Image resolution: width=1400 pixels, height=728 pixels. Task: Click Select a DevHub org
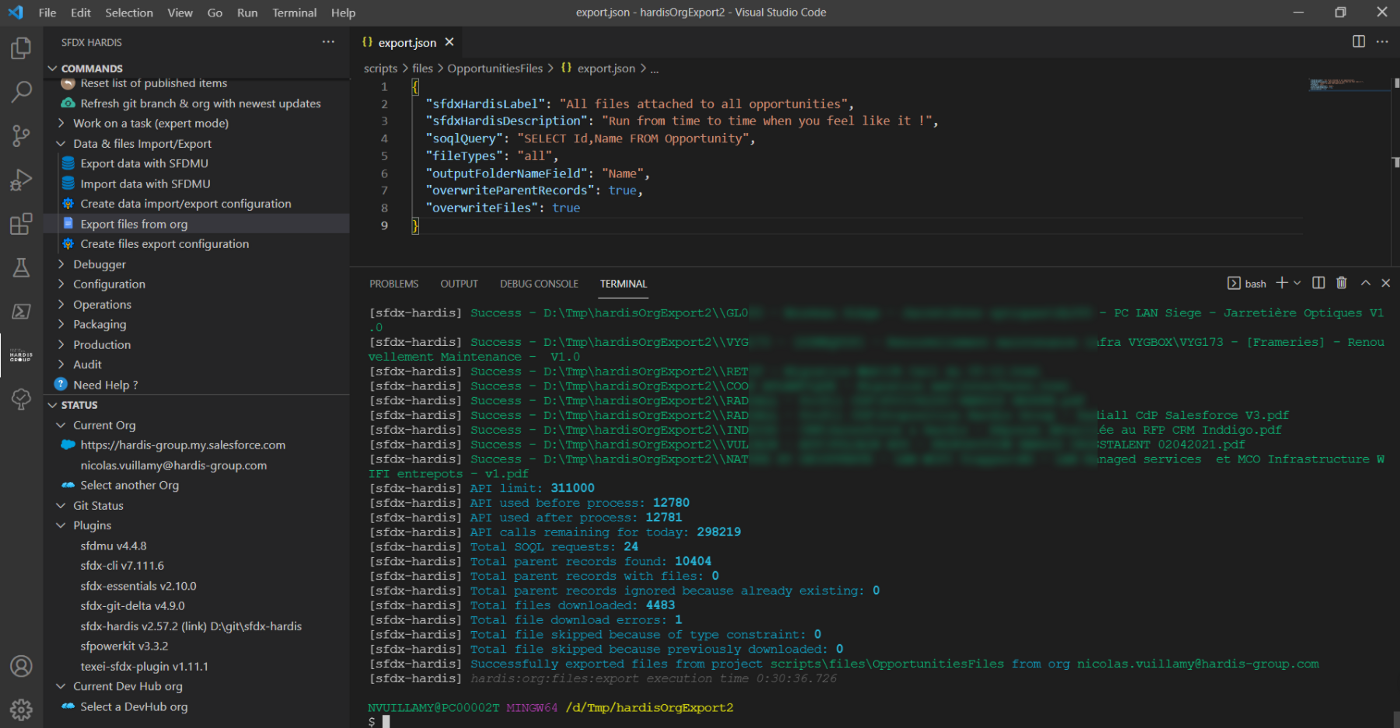(196, 706)
